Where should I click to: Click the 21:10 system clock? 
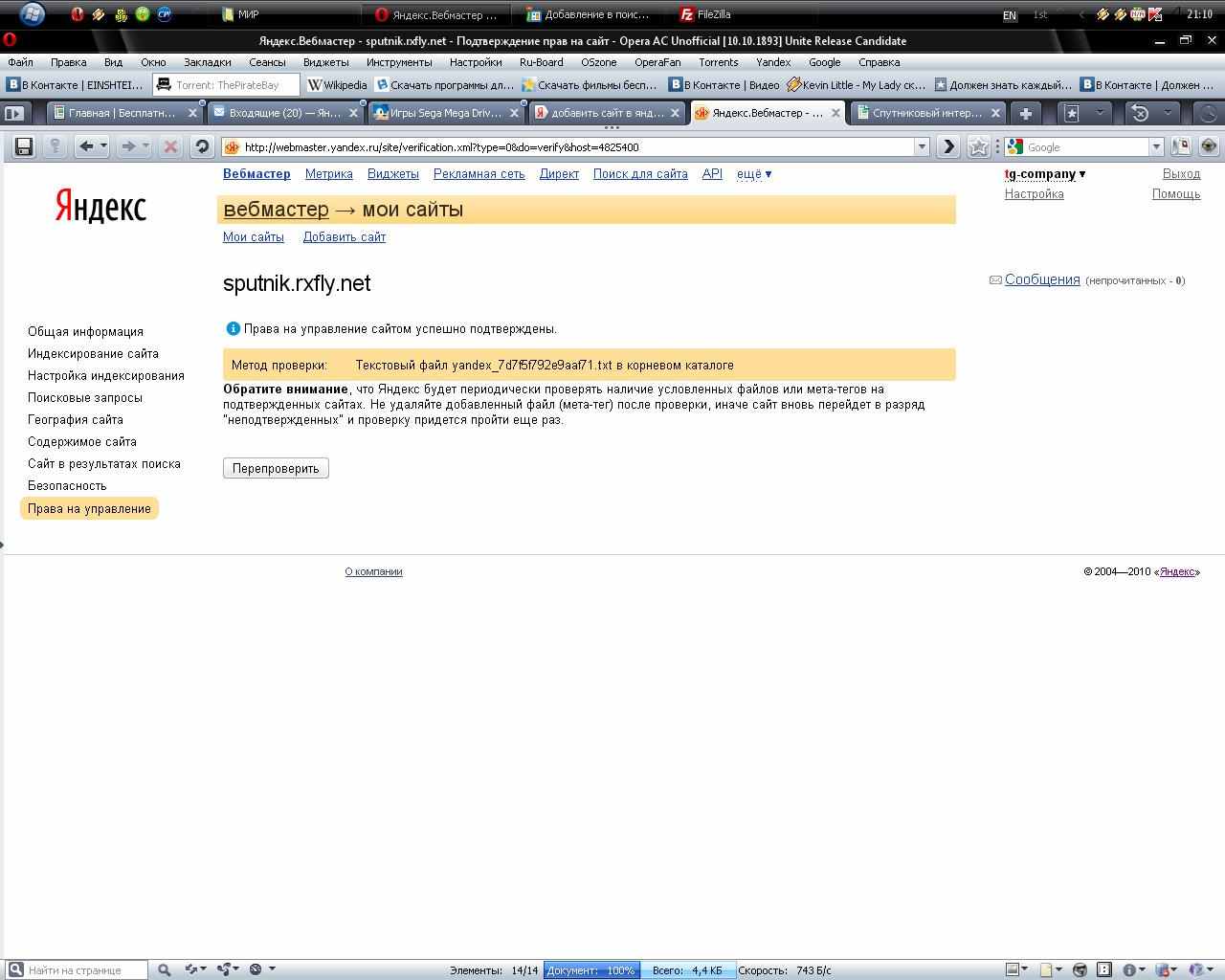click(x=1199, y=14)
